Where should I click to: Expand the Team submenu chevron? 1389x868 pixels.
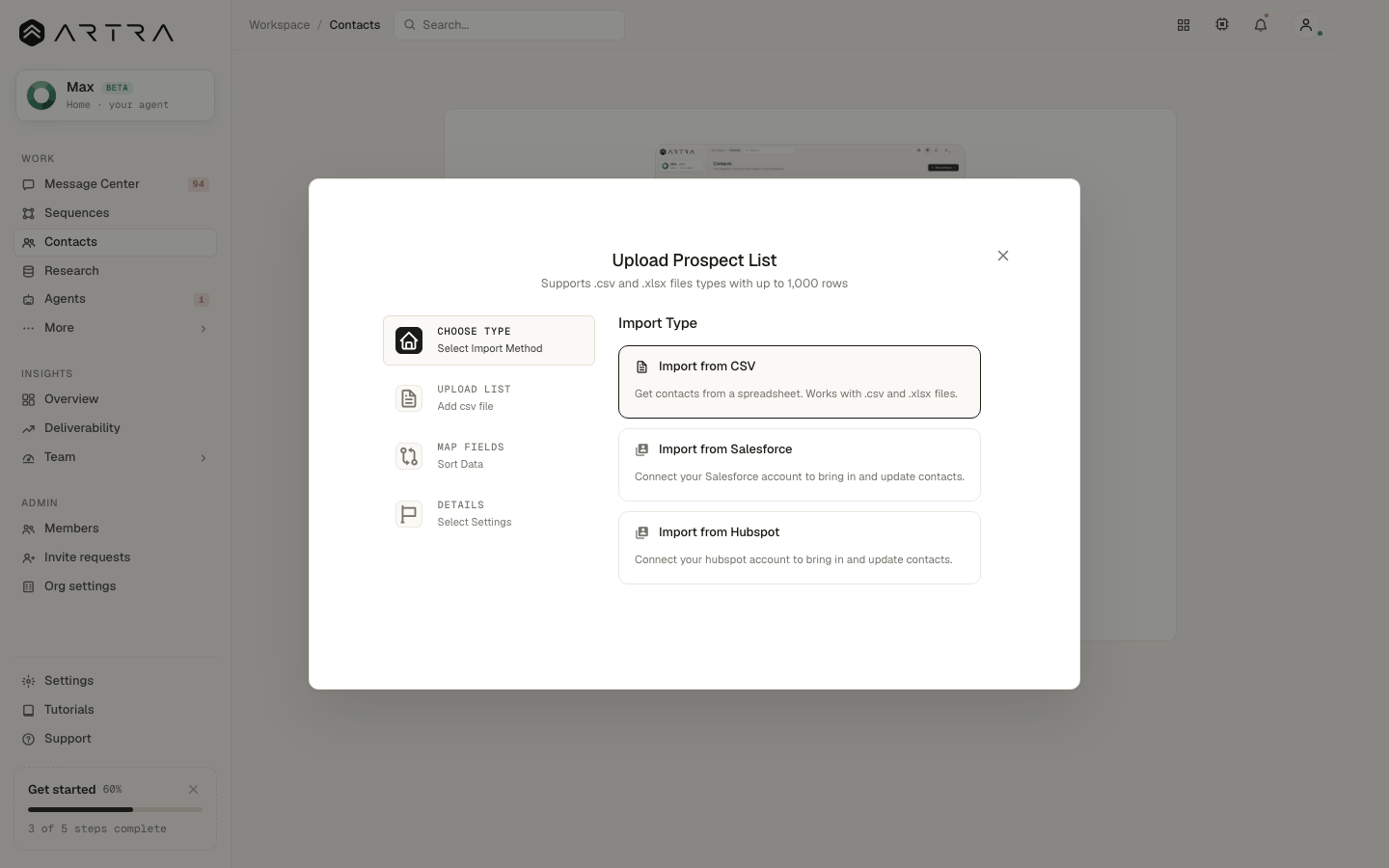tap(203, 458)
